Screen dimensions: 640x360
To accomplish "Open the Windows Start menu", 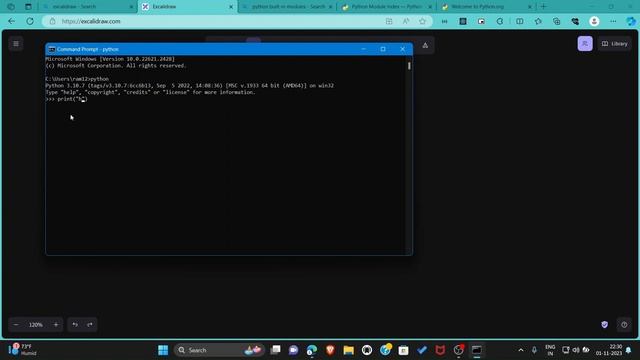I will (163, 350).
